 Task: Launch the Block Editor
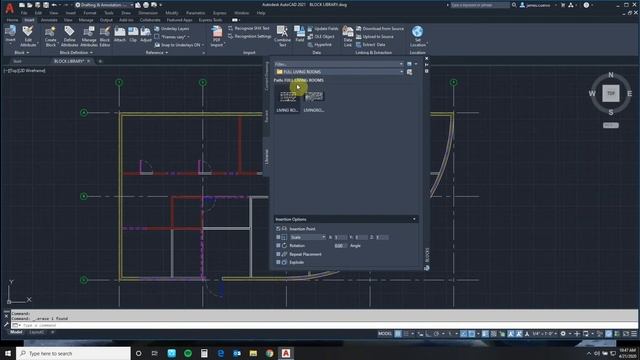coord(105,36)
